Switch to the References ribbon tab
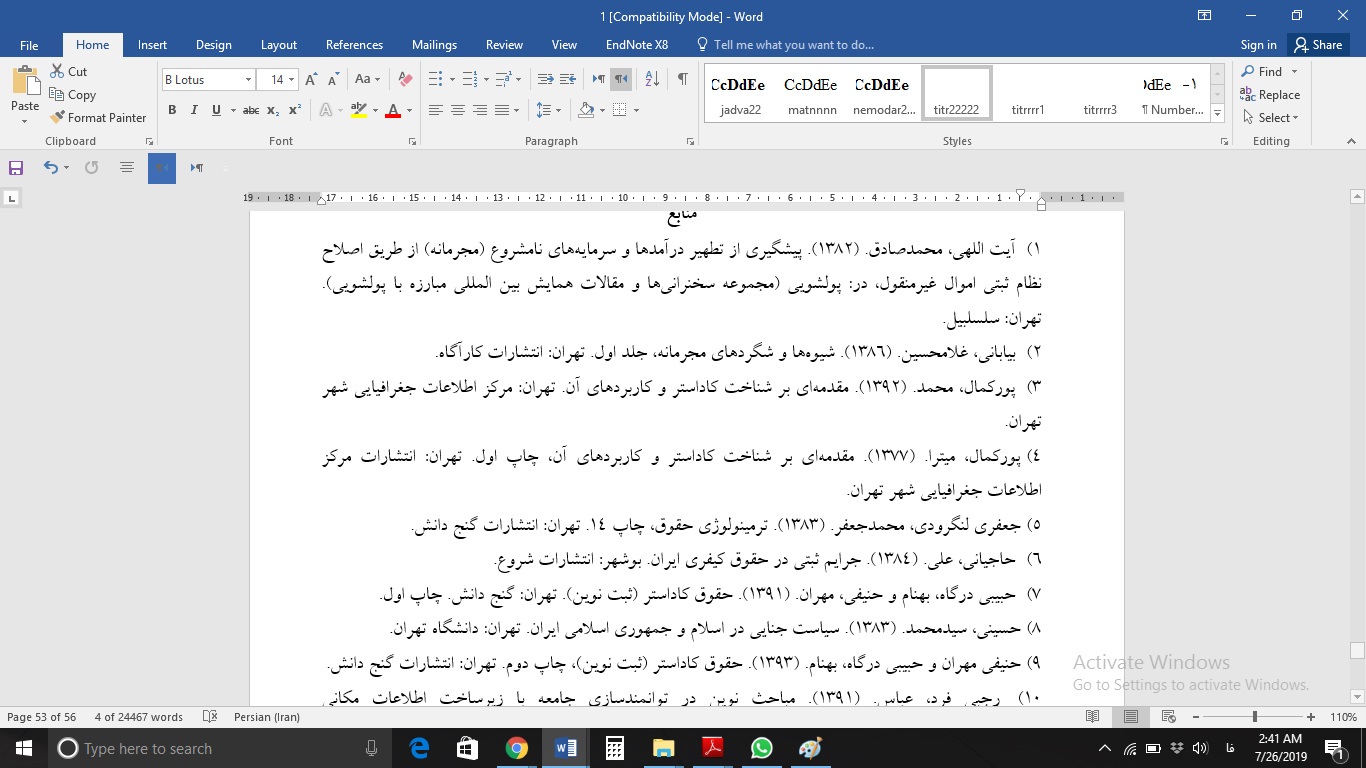Viewport: 1366px width, 768px height. click(x=354, y=45)
